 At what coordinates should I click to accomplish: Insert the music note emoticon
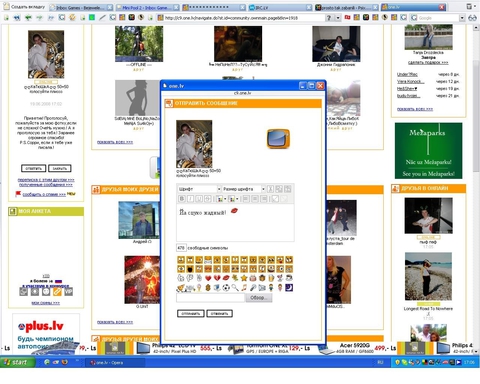(x=244, y=287)
